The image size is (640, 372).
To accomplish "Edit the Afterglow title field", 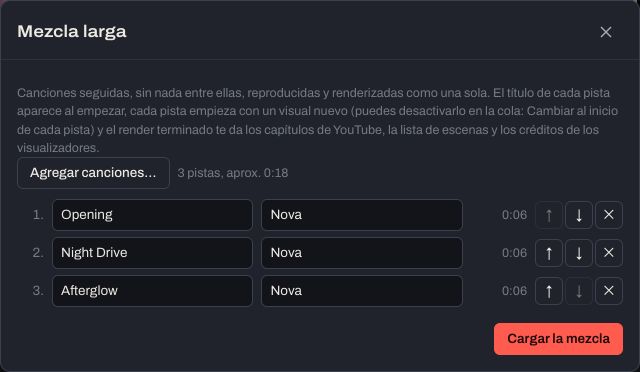I will point(152,291).
